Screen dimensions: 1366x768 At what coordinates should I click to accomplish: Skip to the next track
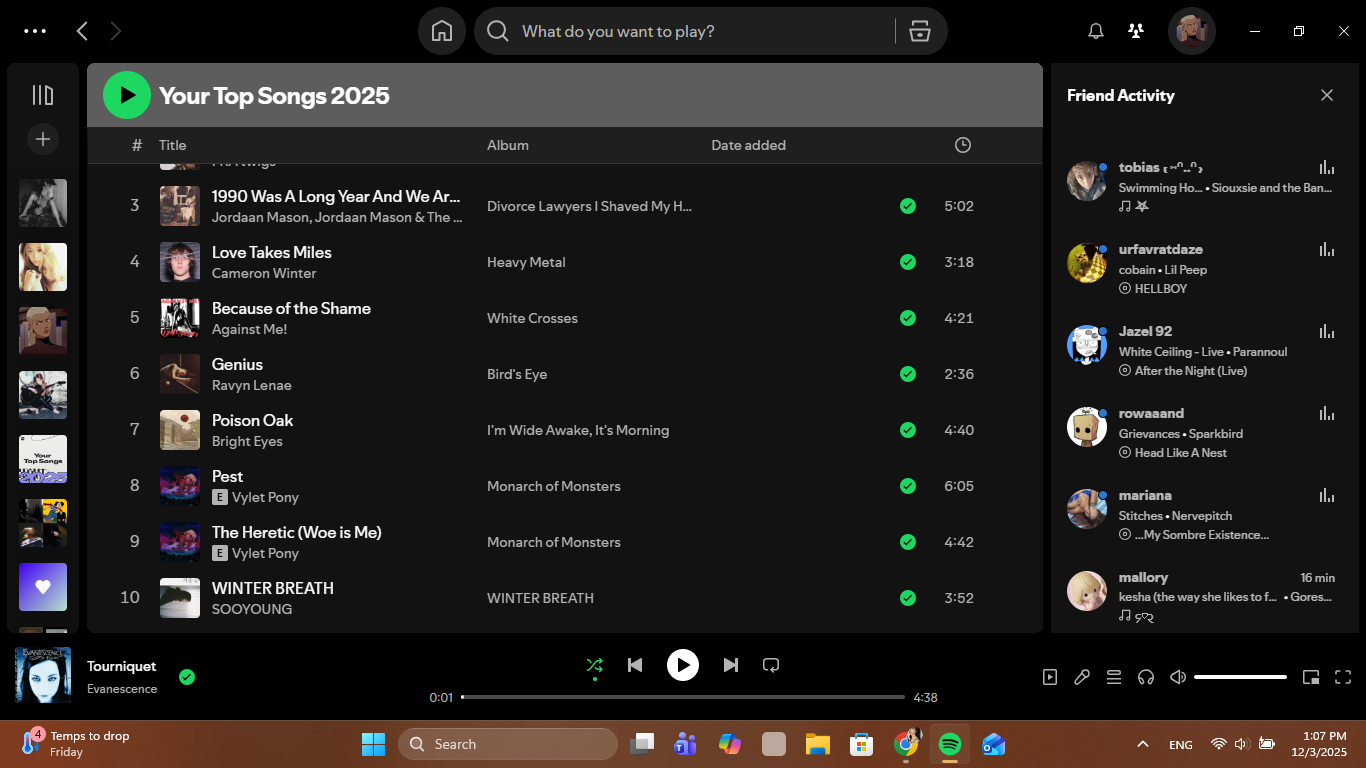point(731,665)
